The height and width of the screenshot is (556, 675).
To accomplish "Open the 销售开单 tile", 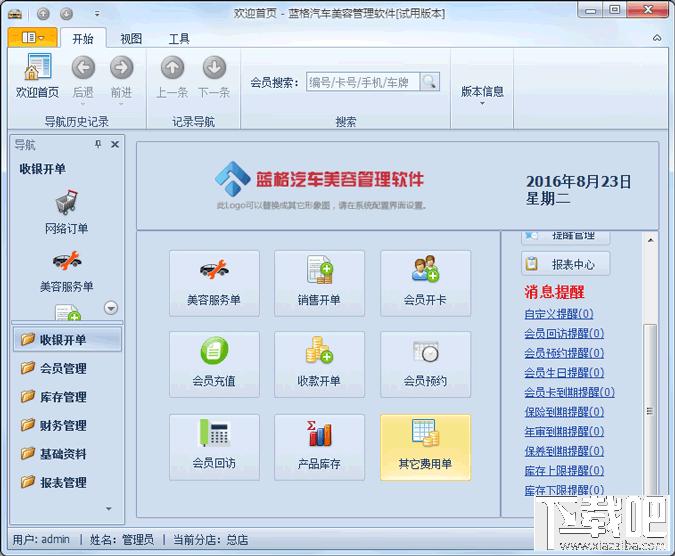I will 319,284.
